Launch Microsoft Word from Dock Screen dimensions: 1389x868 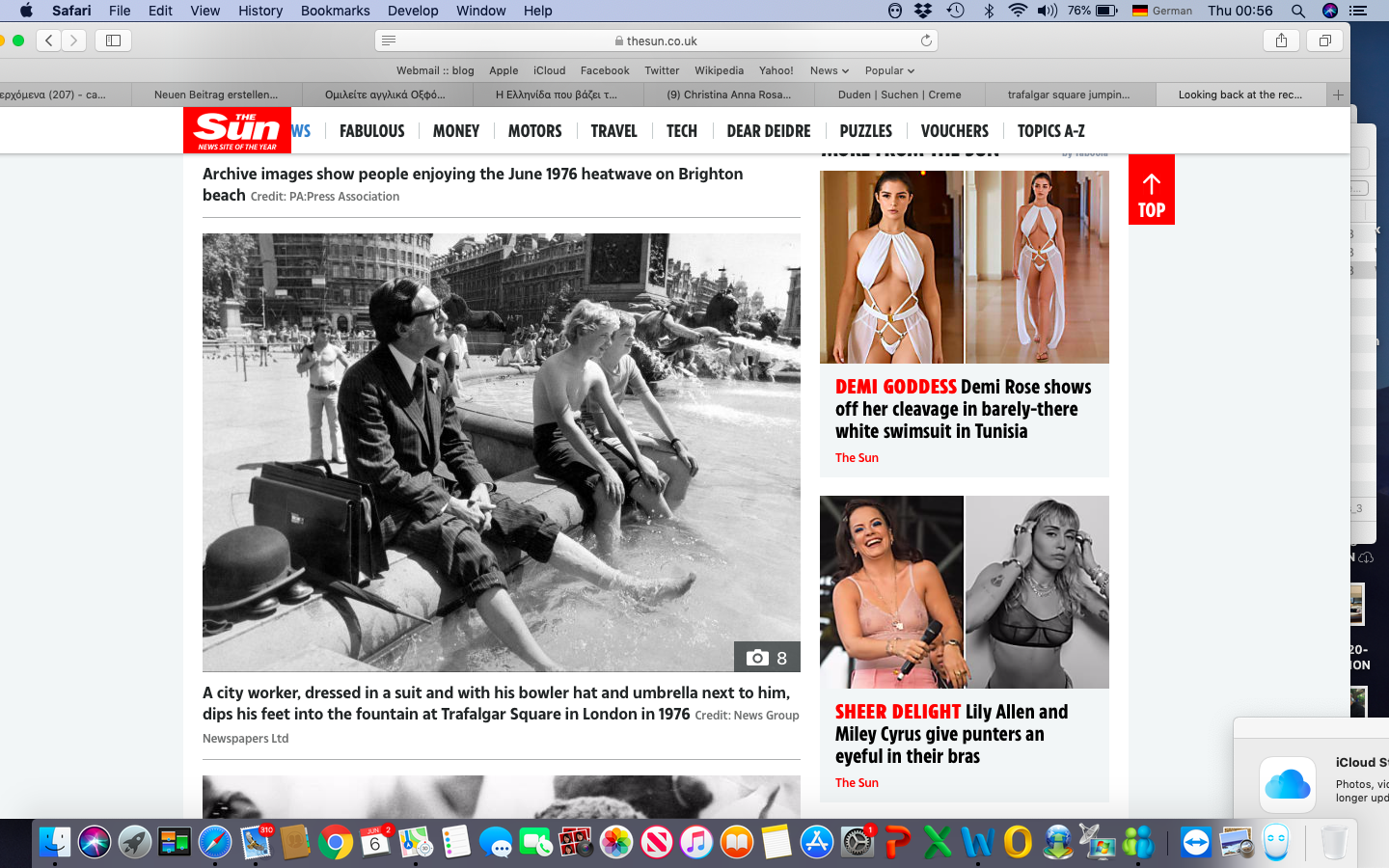977,842
